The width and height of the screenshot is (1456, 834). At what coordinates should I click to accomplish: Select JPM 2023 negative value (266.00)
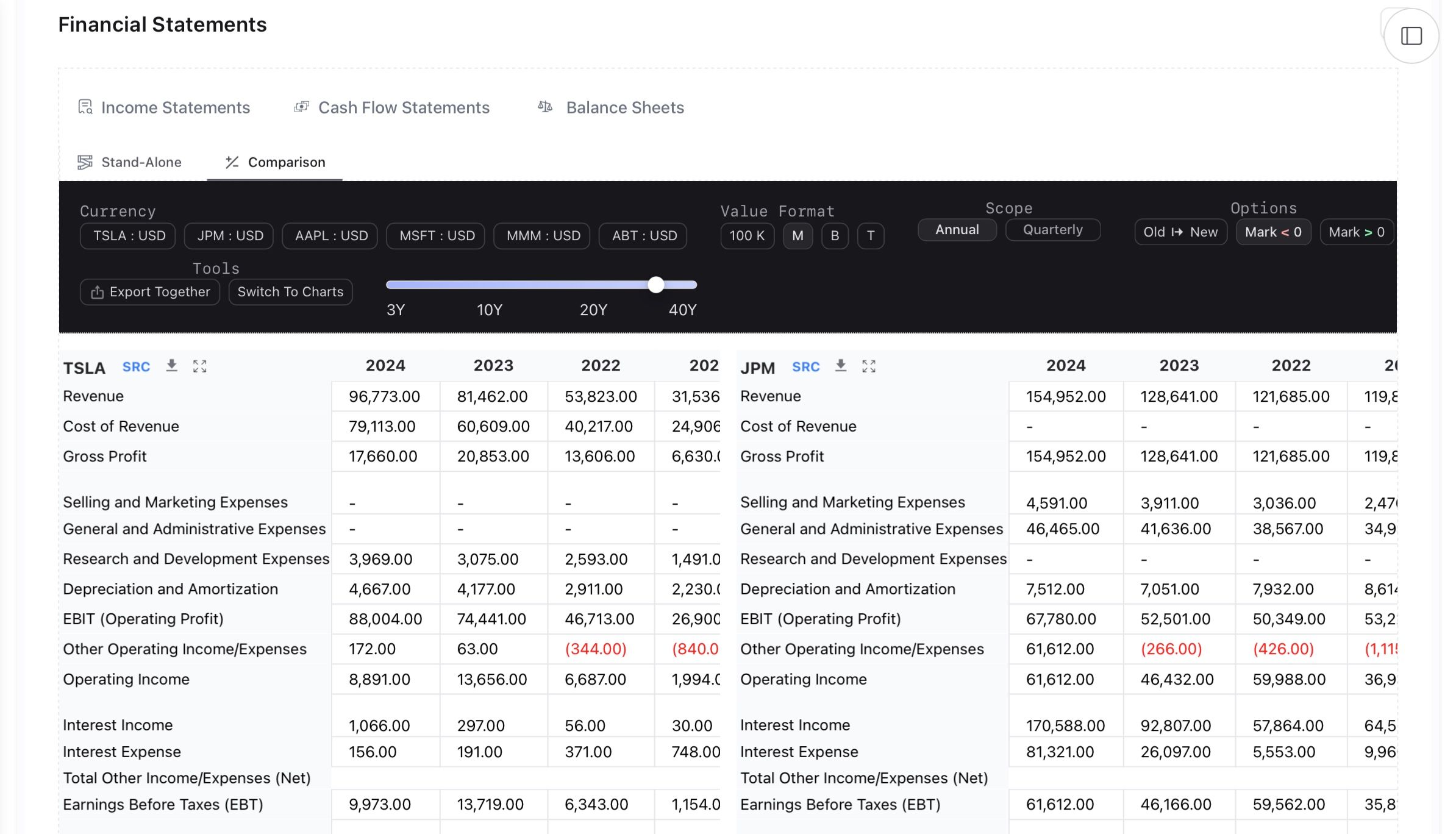1171,649
